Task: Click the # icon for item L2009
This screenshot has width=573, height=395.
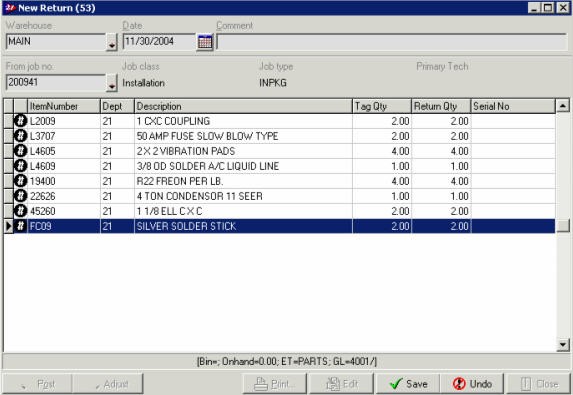Action: click(20, 121)
